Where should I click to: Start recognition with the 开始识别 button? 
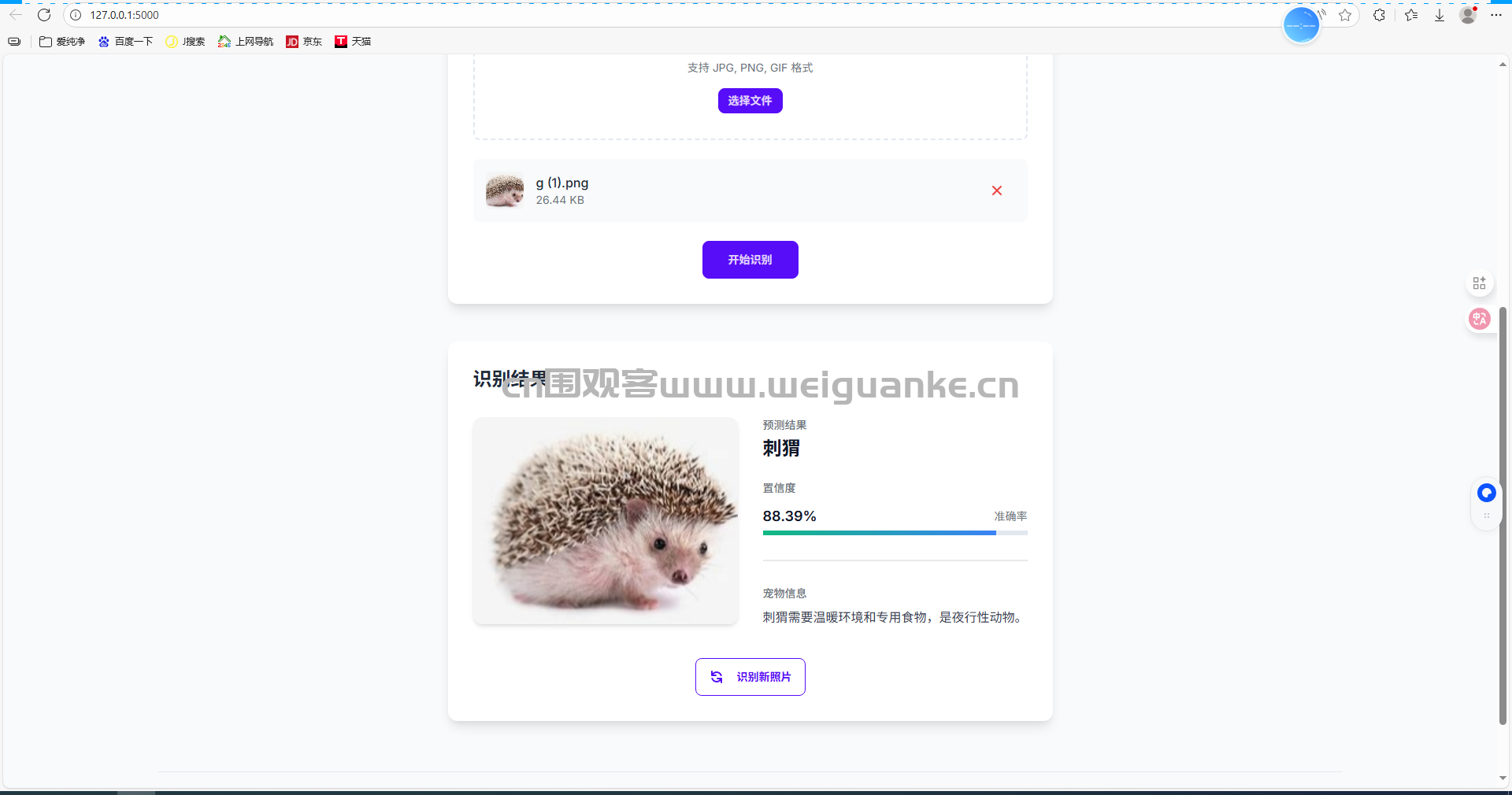(x=750, y=260)
